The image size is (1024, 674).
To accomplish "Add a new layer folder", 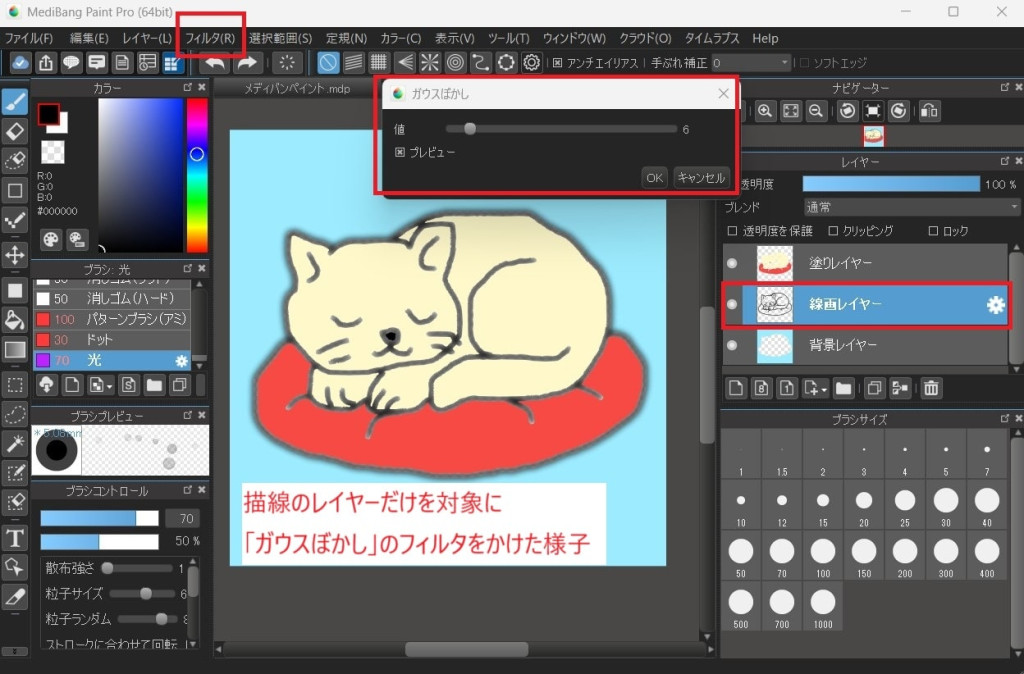I will coord(843,389).
